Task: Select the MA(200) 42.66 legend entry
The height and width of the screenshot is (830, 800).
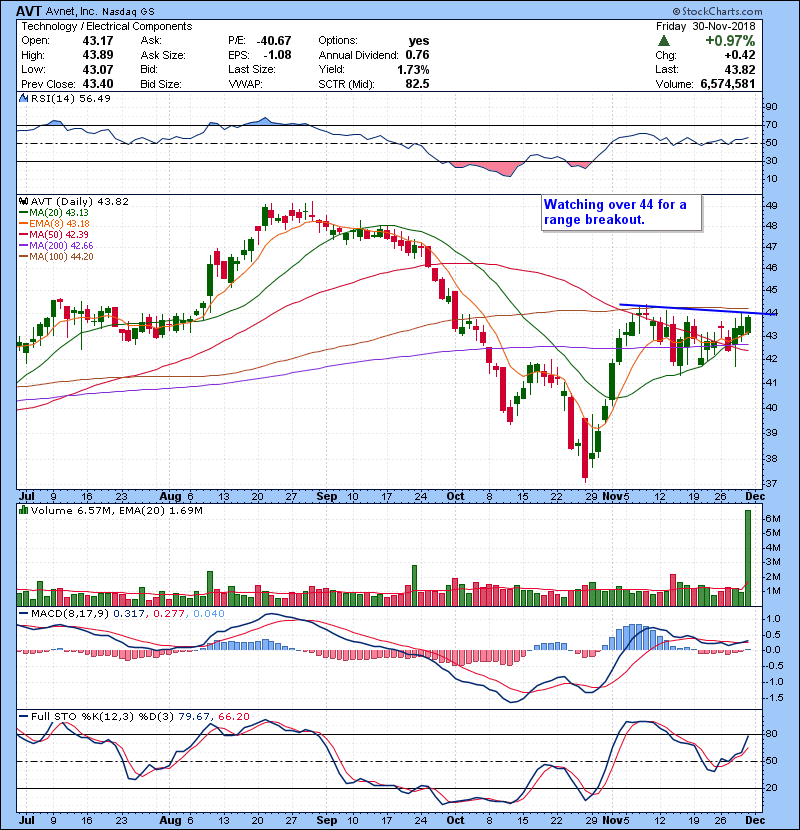Action: coord(56,246)
